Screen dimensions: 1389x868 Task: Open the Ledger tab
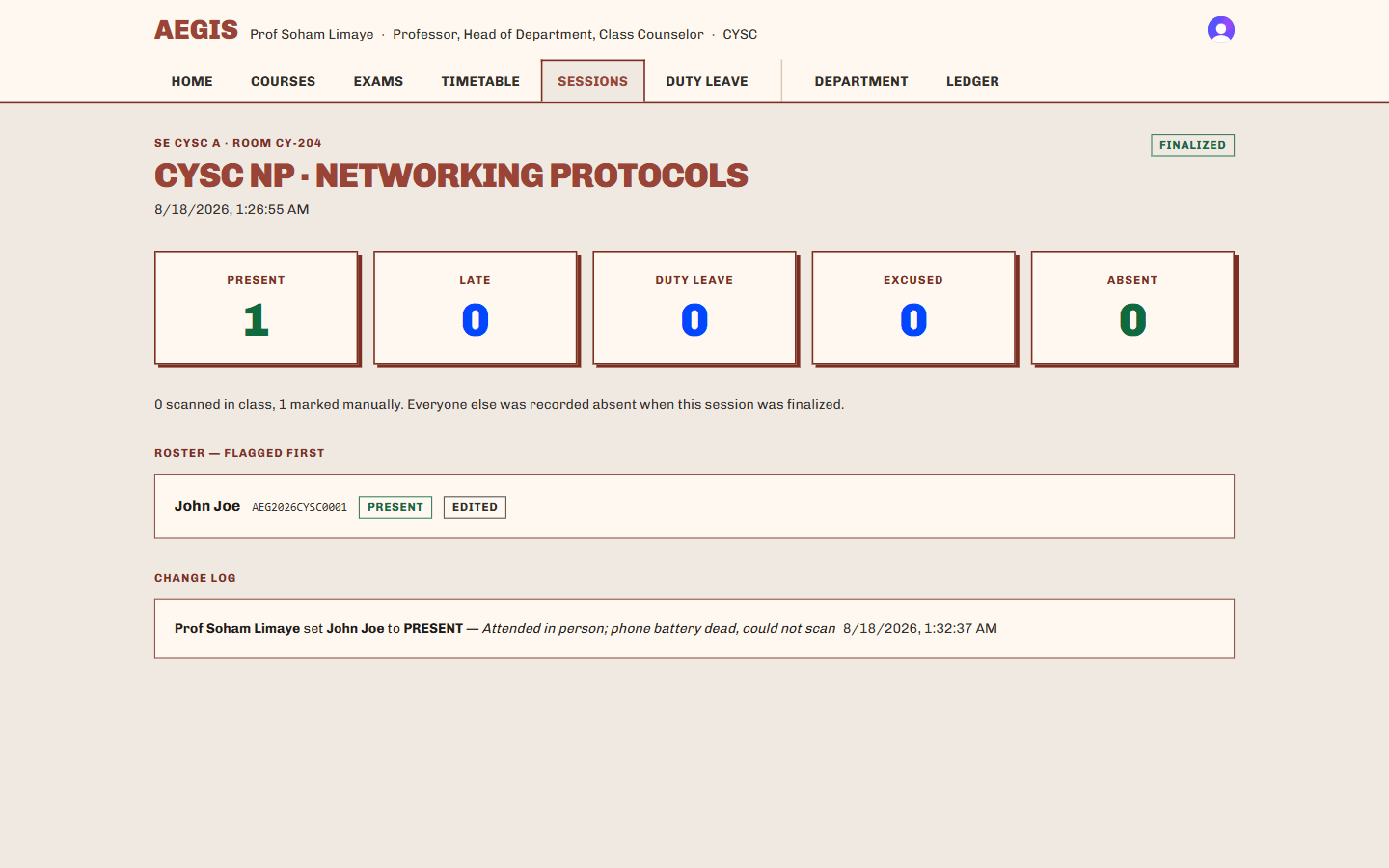coord(972,81)
